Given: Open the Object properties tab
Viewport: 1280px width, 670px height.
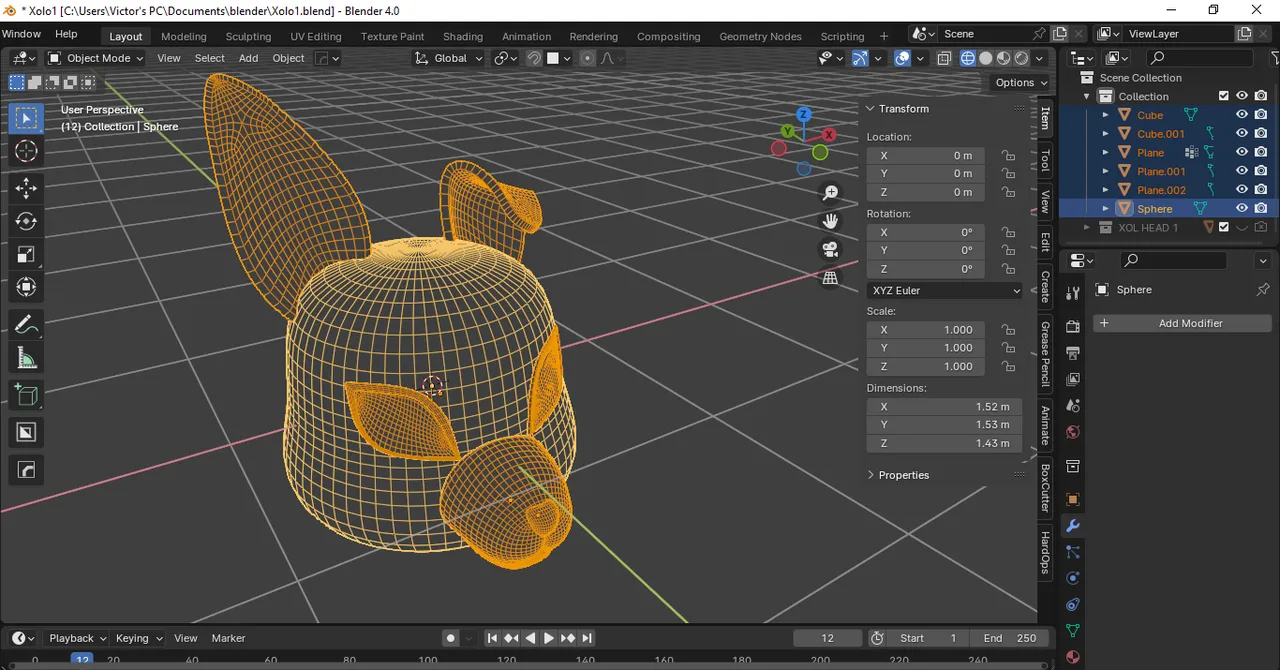Looking at the screenshot, I should (1073, 499).
